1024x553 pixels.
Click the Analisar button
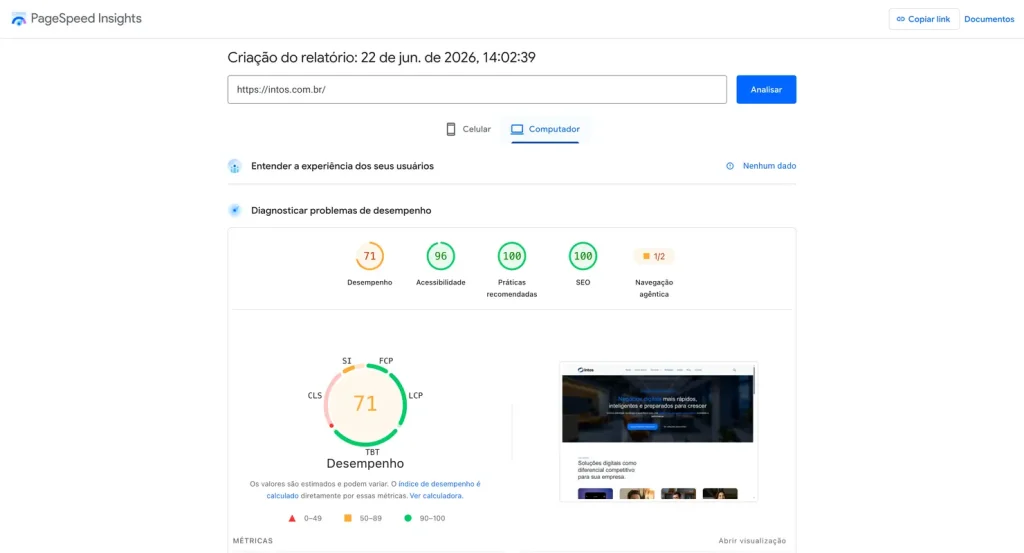point(766,89)
